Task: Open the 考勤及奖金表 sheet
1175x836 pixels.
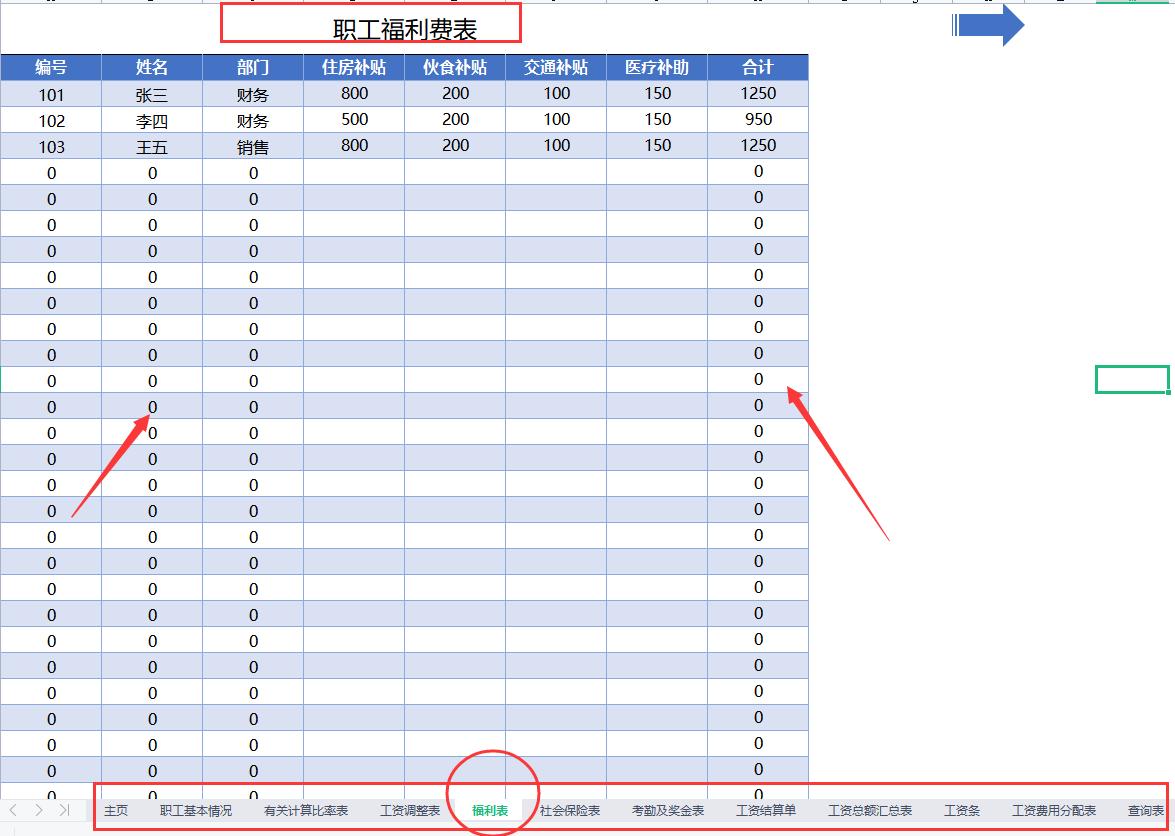Action: (667, 811)
